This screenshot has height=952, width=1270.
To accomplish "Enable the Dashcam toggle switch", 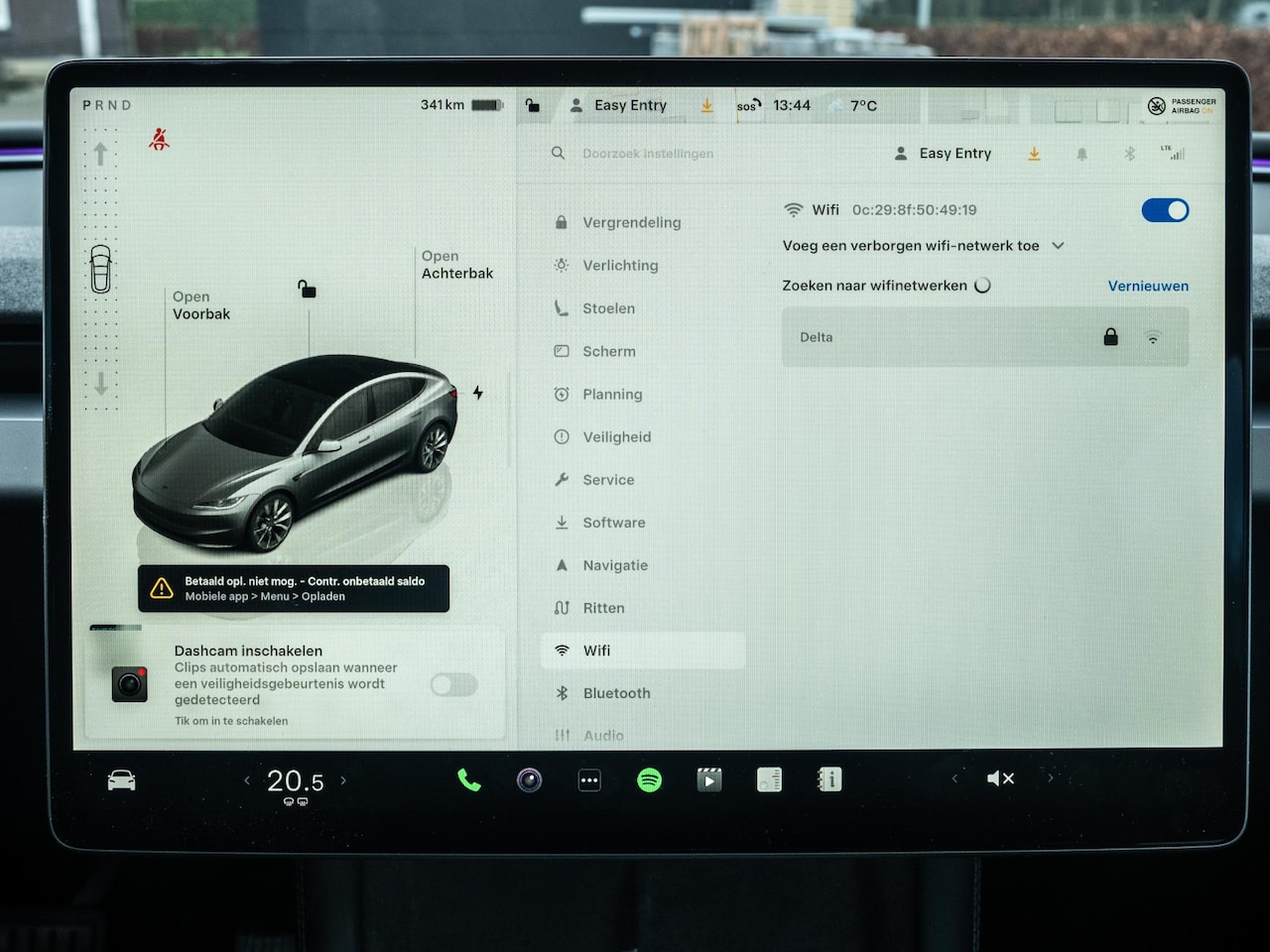I will 454,684.
